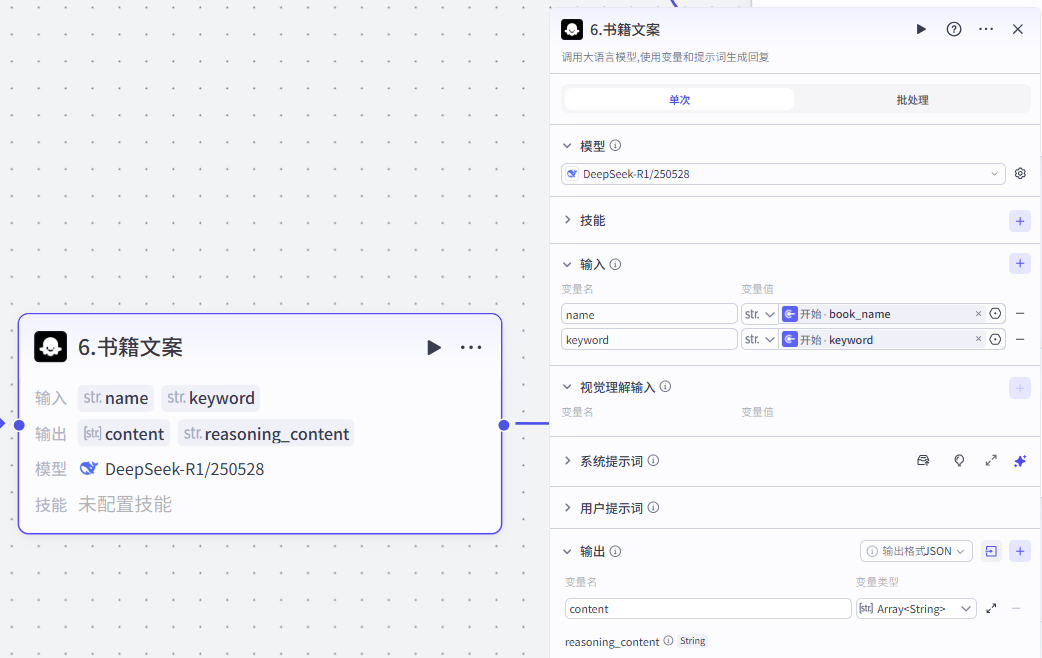Click the AI sparkle optimize icon
Image resolution: width=1042 pixels, height=658 pixels.
click(1020, 460)
